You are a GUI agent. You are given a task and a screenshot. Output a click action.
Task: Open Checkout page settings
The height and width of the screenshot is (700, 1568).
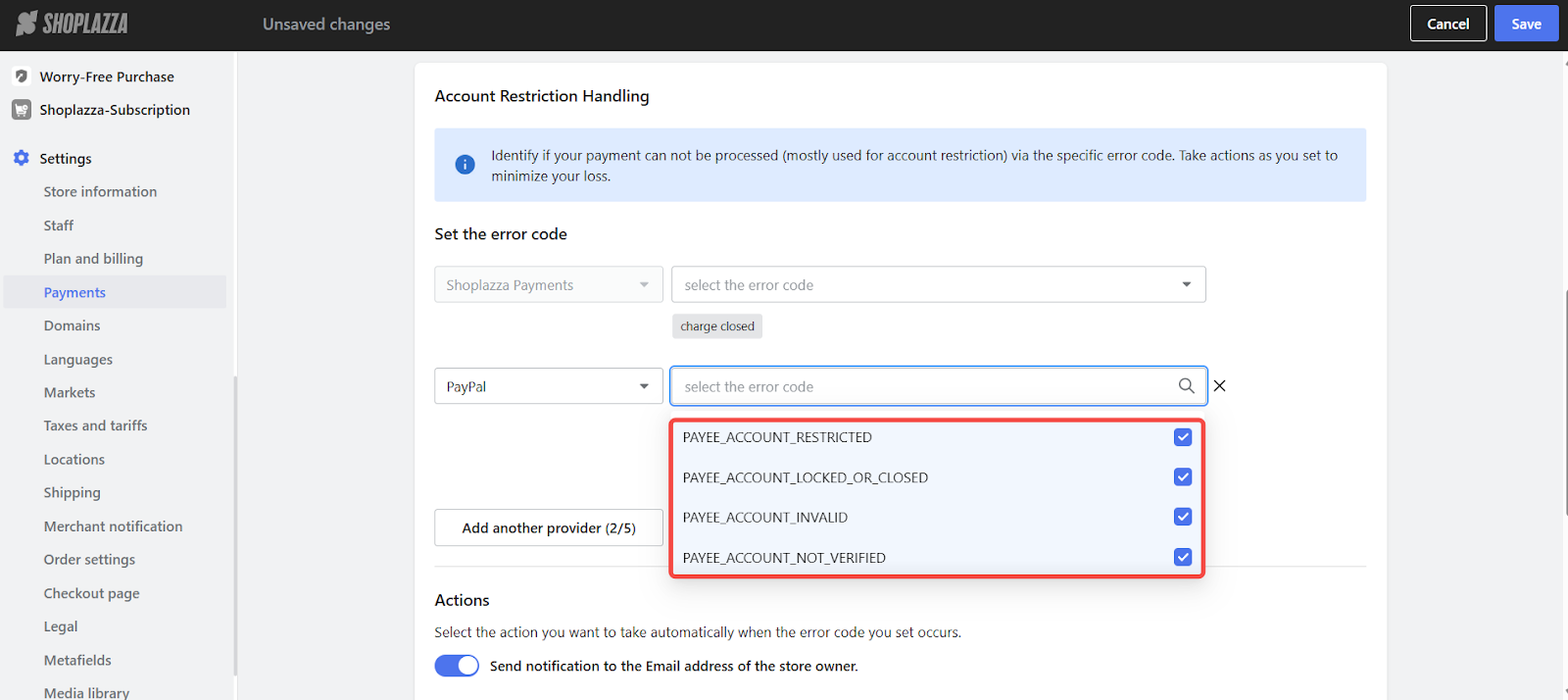point(91,593)
